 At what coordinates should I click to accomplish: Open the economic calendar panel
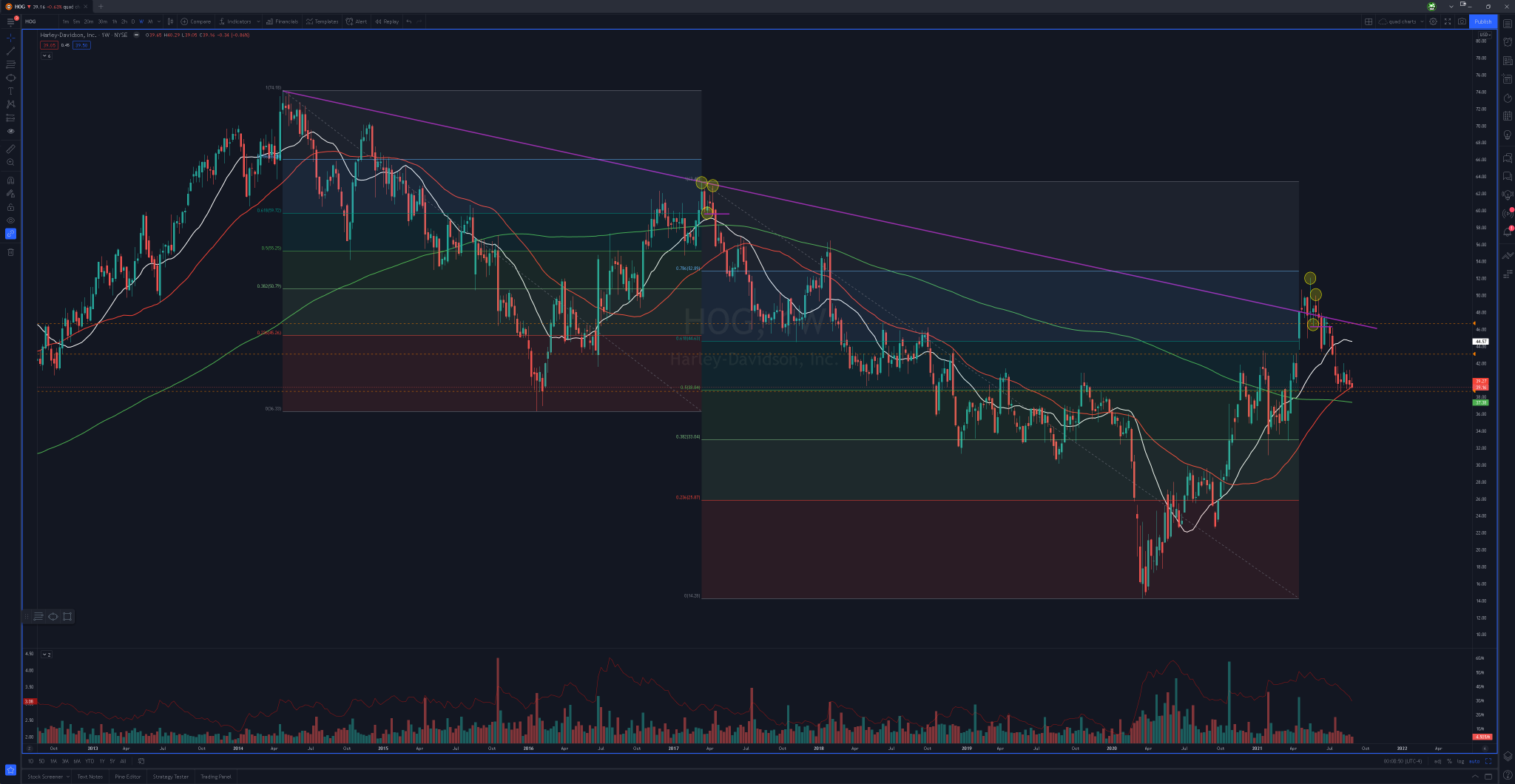pos(1508,116)
